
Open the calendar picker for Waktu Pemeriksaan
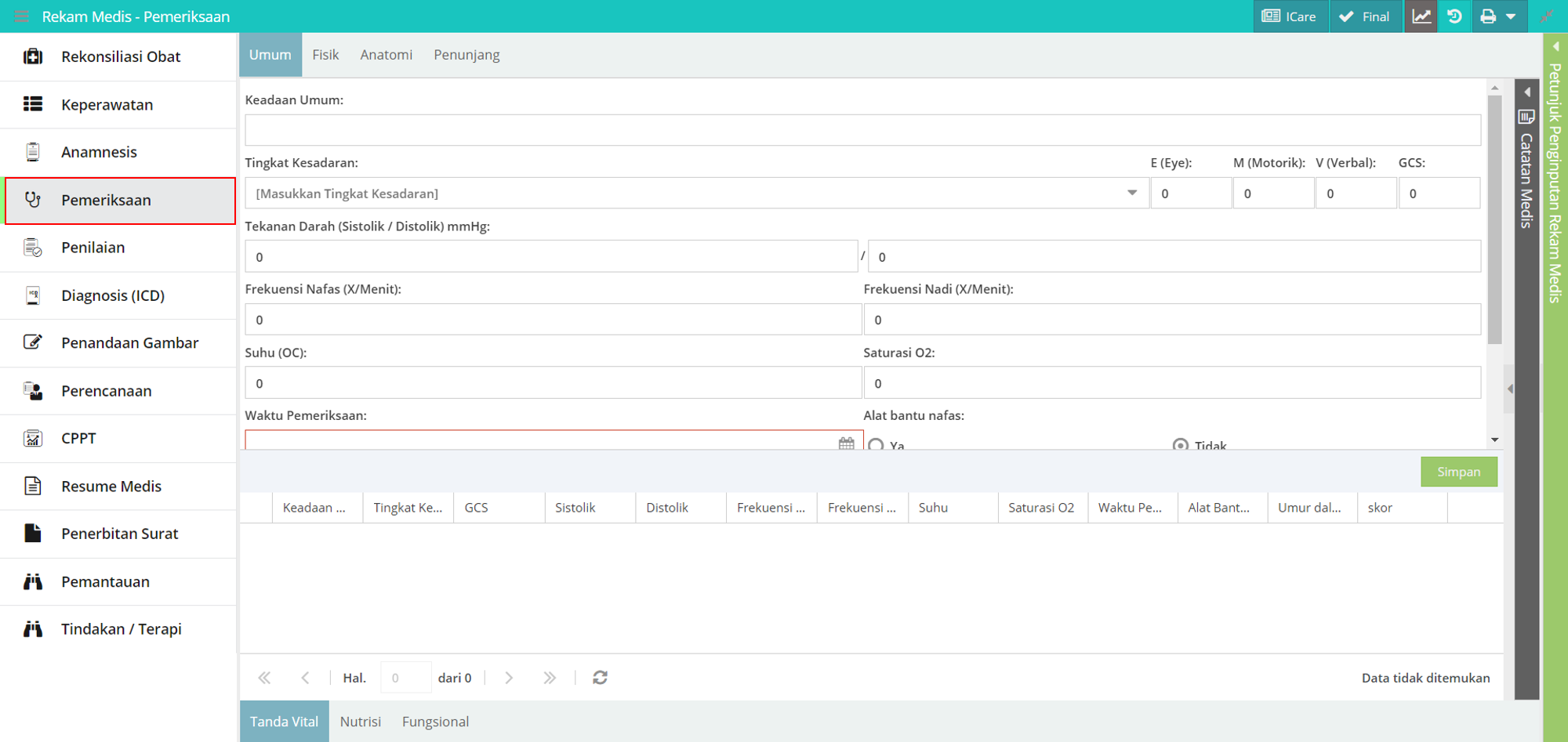847,443
